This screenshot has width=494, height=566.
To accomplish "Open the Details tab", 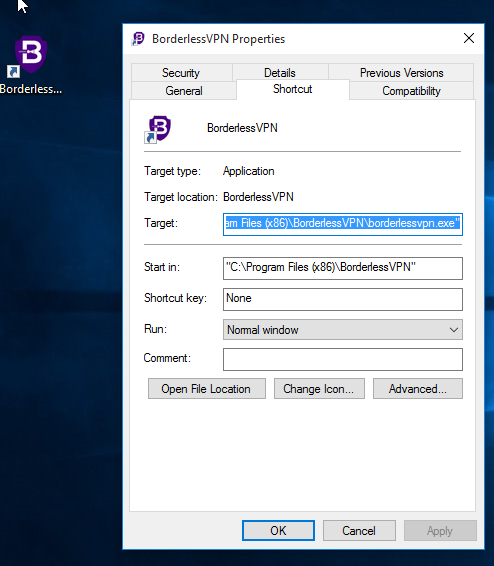I will (280, 73).
